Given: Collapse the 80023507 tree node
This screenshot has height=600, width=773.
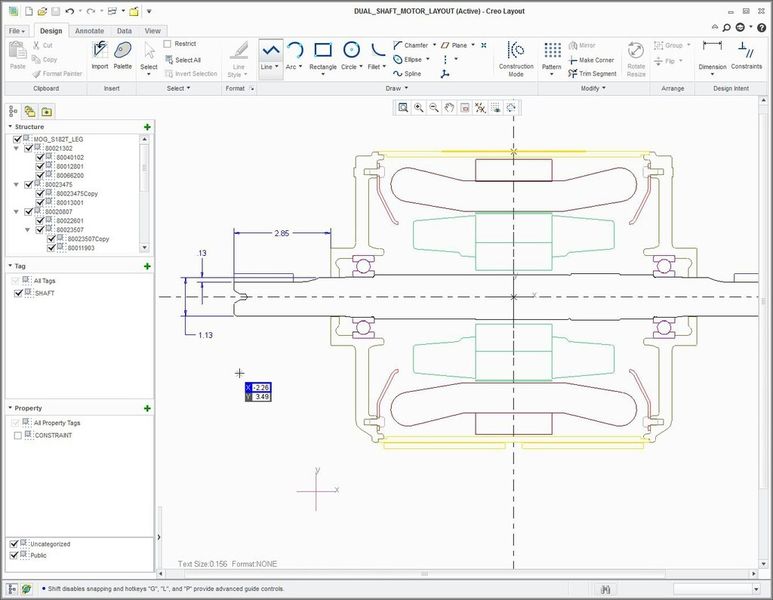Looking at the screenshot, I should [28, 230].
